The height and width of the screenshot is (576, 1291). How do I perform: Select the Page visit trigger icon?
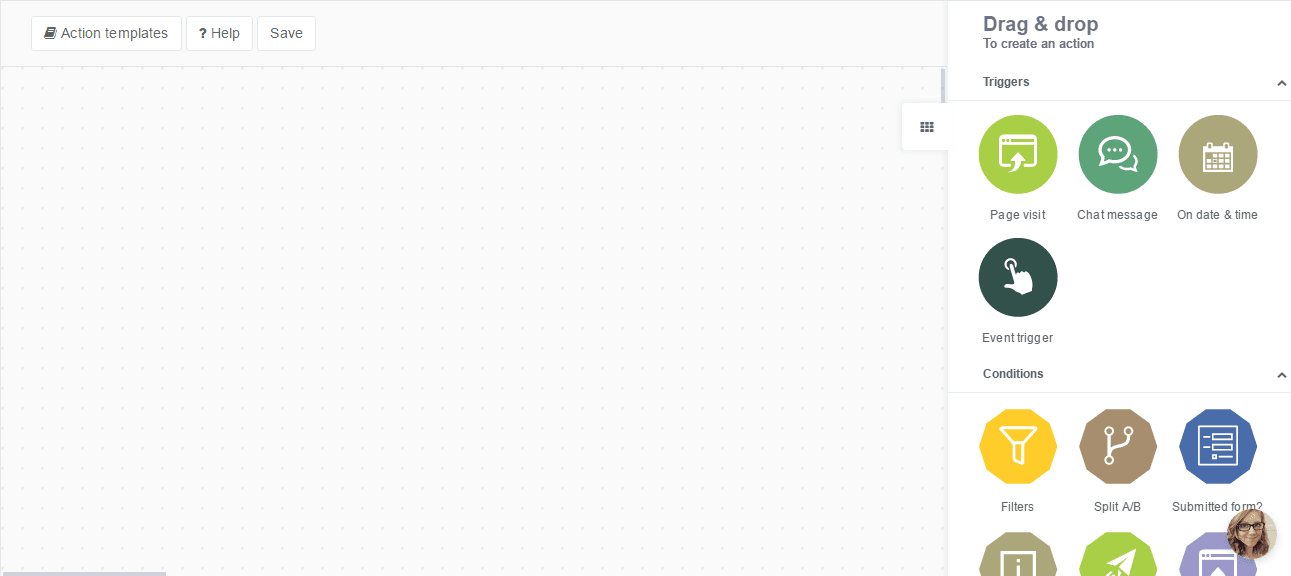click(1017, 154)
